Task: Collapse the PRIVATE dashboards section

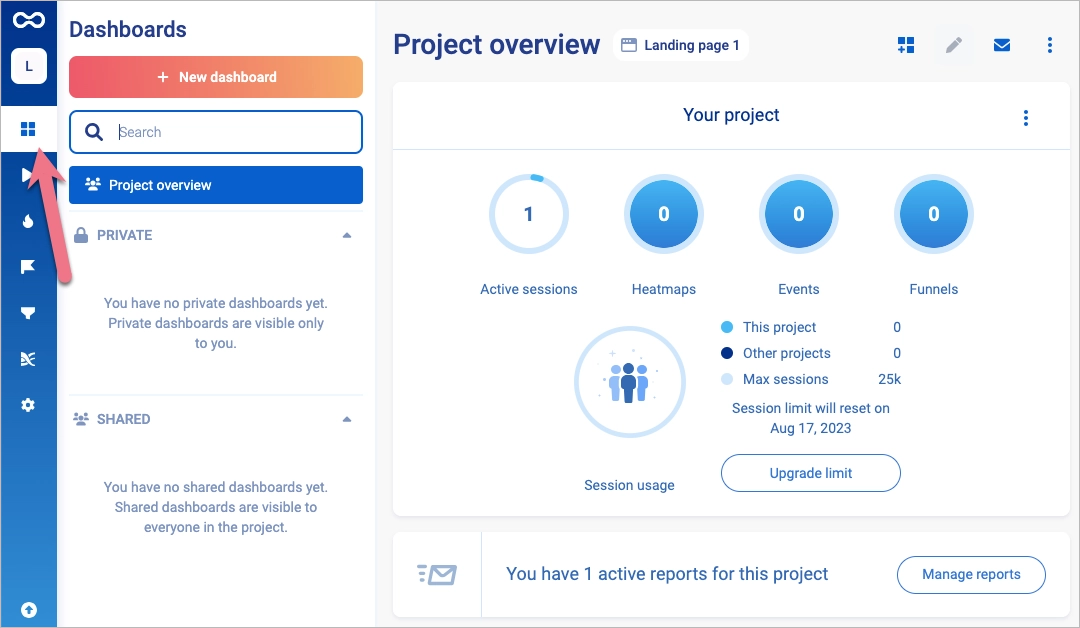Action: point(347,235)
